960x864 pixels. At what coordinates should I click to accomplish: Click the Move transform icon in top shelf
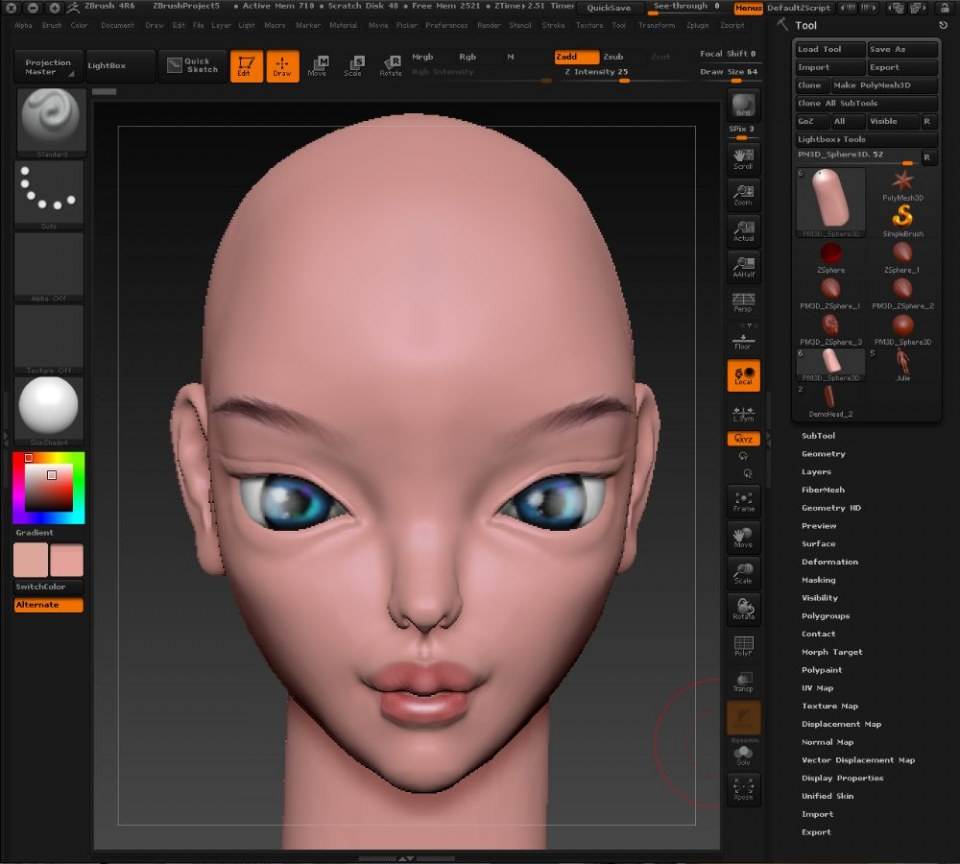click(318, 66)
